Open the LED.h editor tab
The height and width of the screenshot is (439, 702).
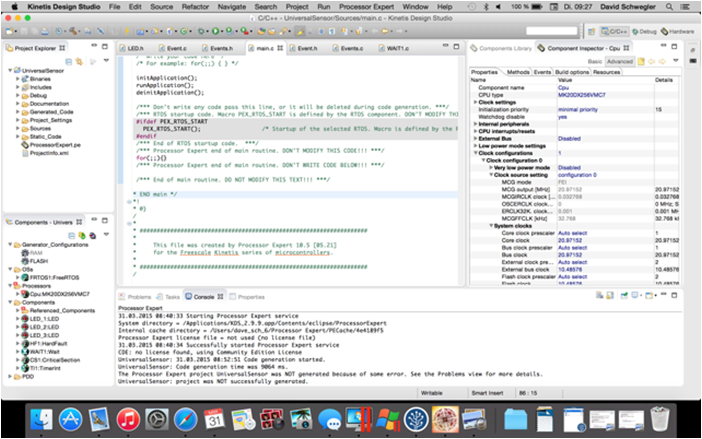[x=132, y=48]
